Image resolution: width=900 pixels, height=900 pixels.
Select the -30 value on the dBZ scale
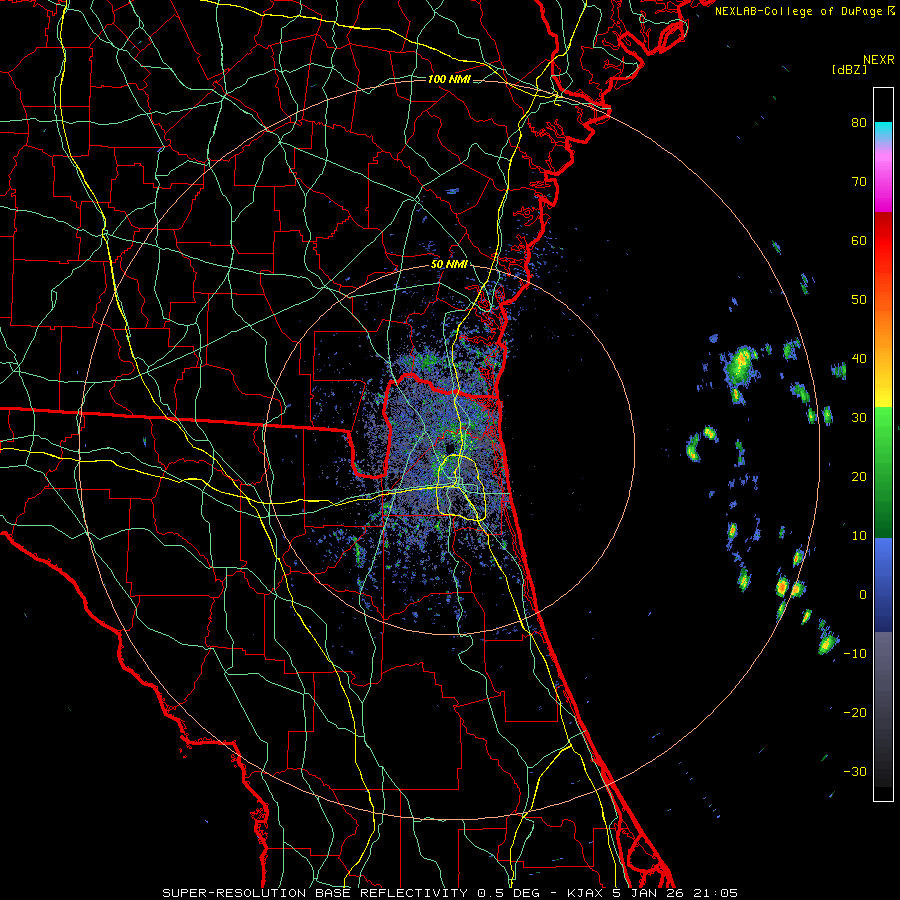coord(855,771)
